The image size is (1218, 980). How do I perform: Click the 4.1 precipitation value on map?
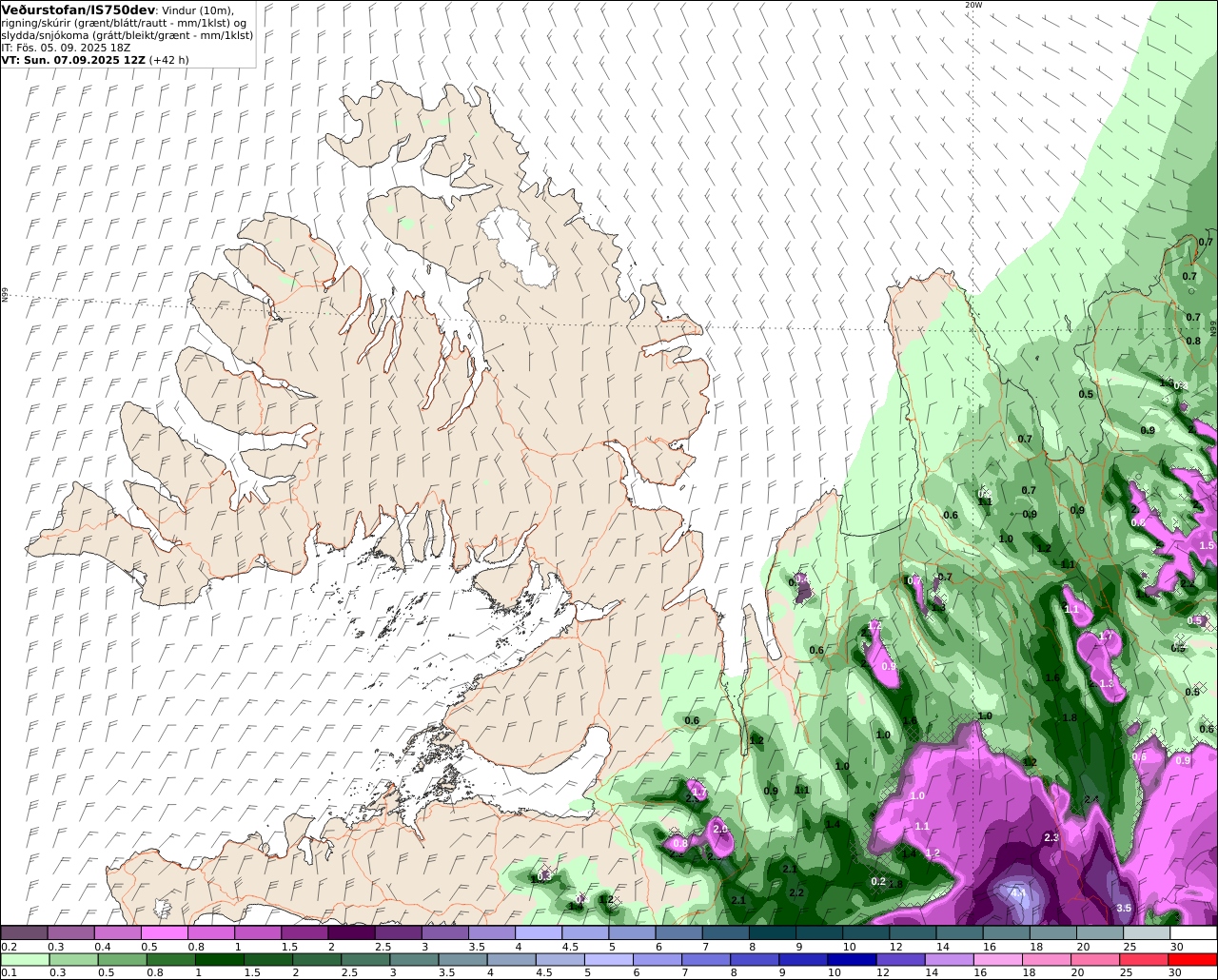click(1017, 893)
